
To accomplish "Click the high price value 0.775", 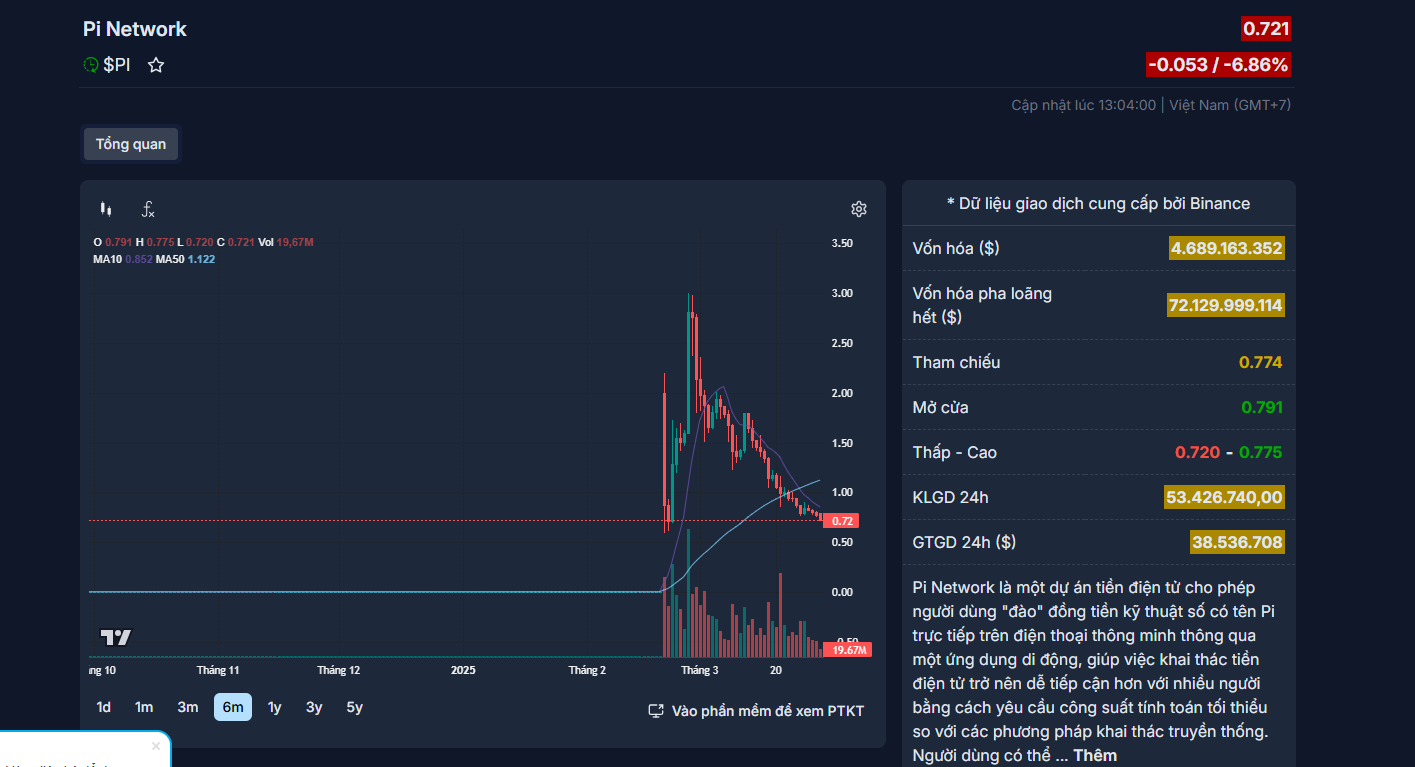I will coord(1261,452).
